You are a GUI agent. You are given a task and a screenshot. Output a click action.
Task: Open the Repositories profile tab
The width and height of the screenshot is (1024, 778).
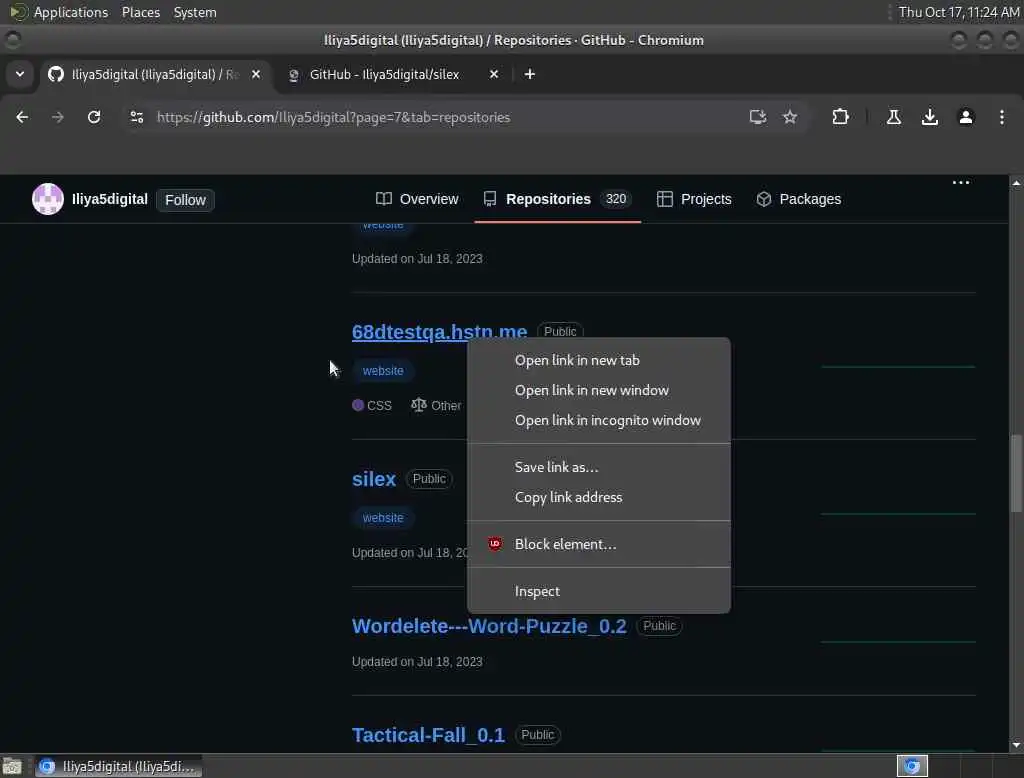[557, 199]
